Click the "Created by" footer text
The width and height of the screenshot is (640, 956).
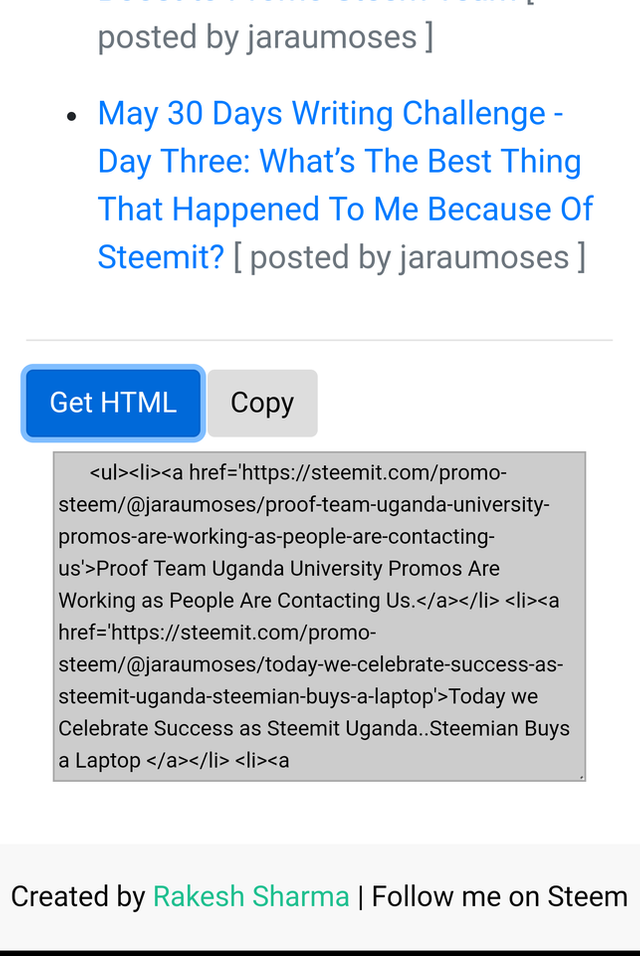[78, 897]
